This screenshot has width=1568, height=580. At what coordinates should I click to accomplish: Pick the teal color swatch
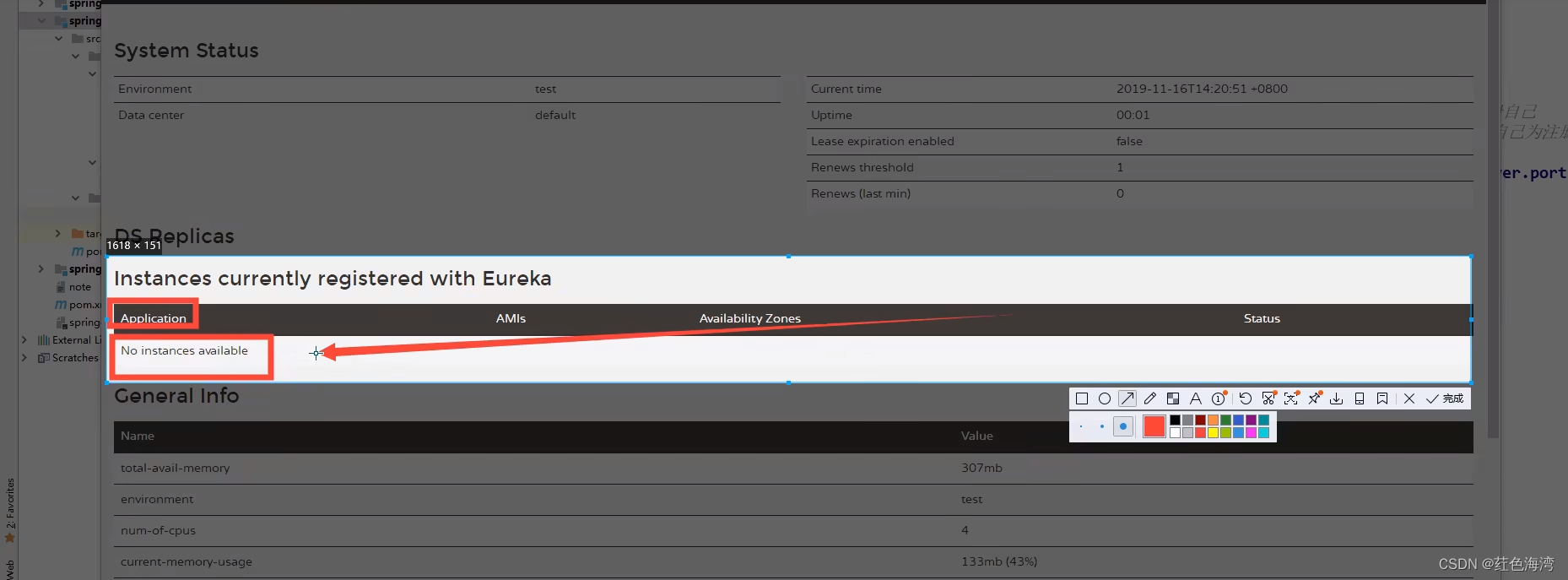tap(1263, 420)
